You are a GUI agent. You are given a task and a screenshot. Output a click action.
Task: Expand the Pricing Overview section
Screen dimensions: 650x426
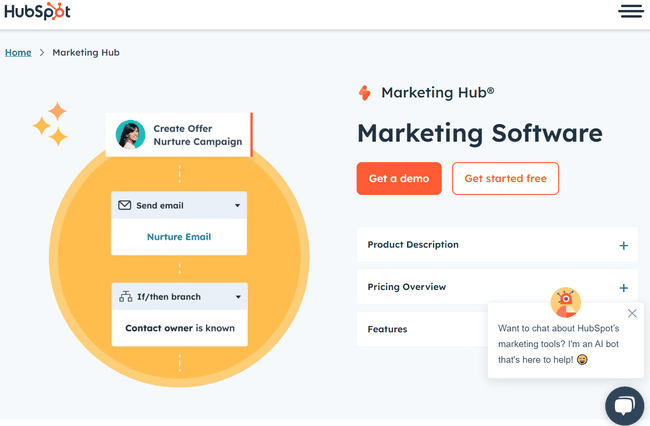pyautogui.click(x=497, y=287)
